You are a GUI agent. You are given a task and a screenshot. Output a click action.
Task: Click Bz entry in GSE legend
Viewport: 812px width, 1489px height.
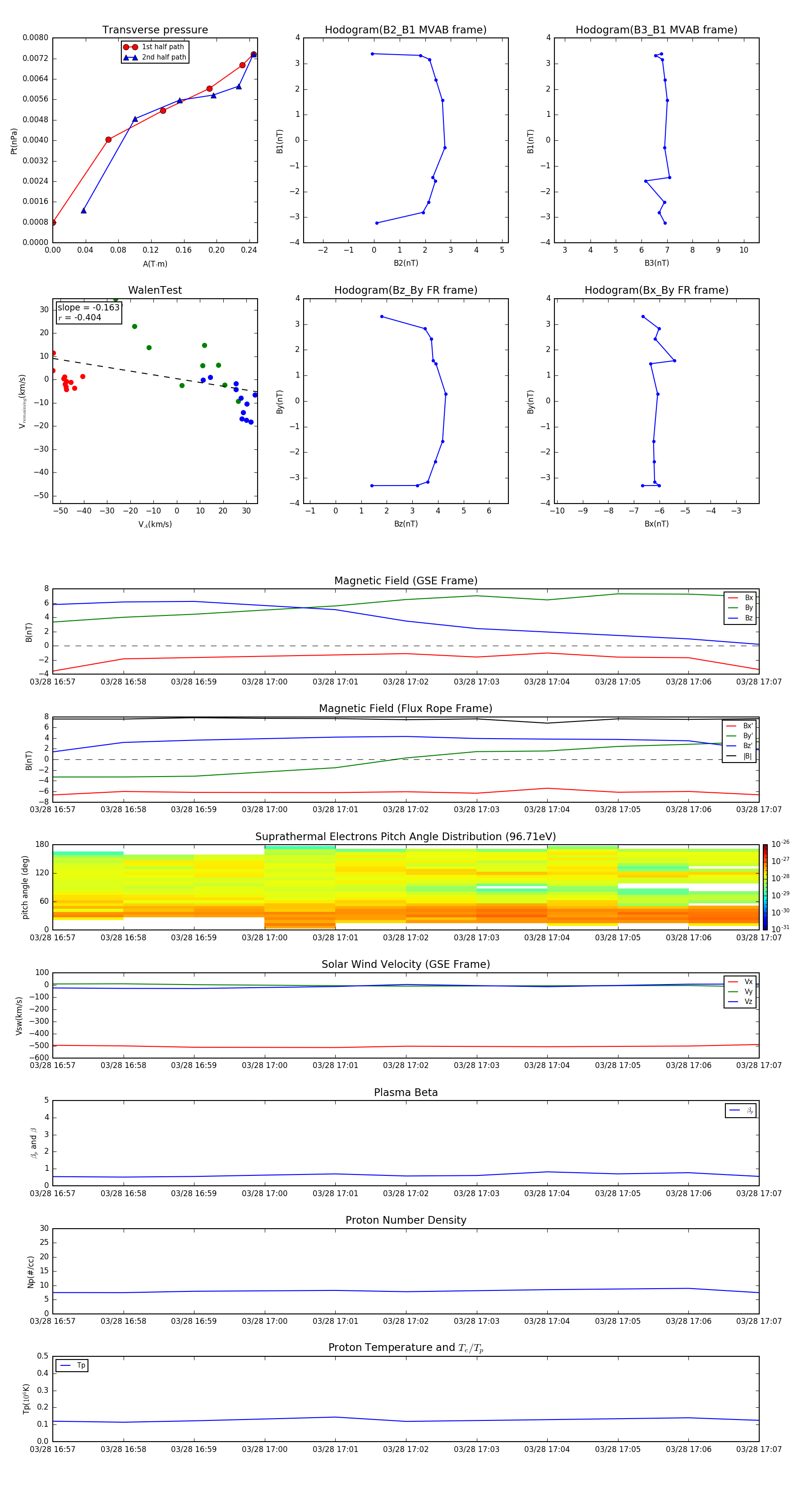pos(740,618)
